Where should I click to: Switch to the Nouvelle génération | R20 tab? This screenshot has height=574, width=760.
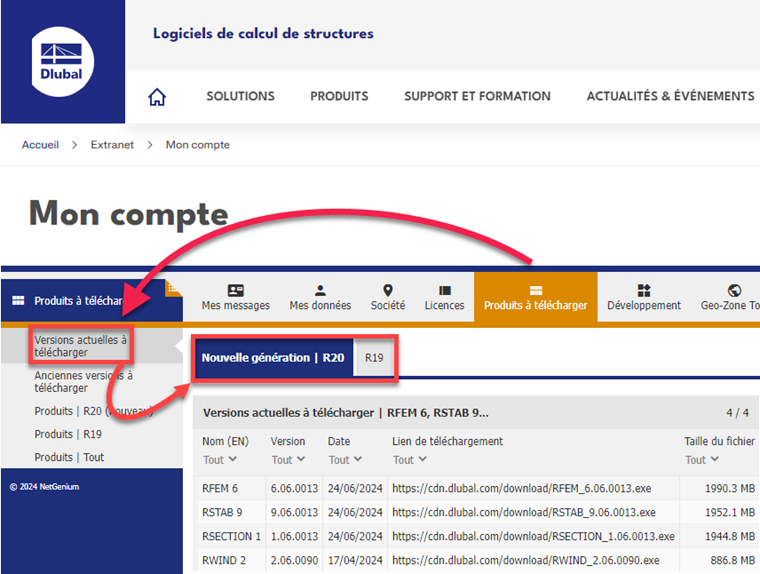pyautogui.click(x=273, y=358)
